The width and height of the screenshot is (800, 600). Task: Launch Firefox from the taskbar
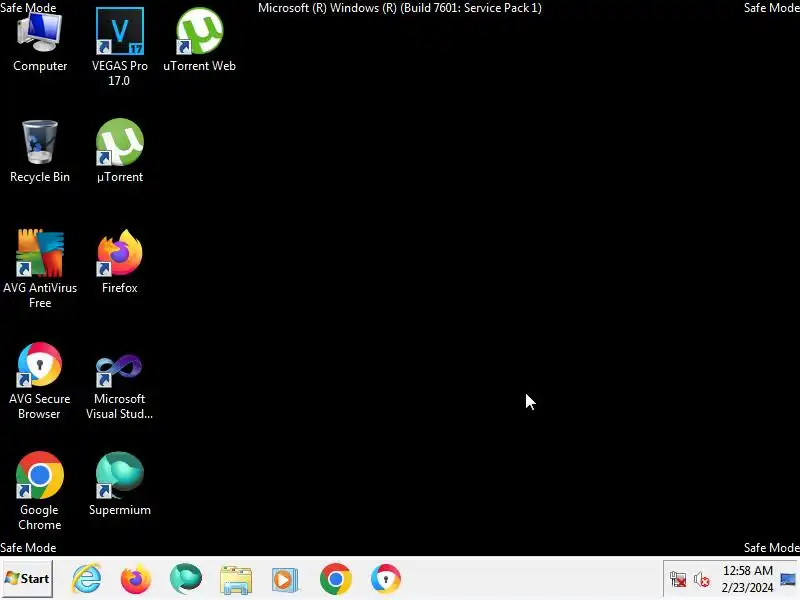pos(136,579)
